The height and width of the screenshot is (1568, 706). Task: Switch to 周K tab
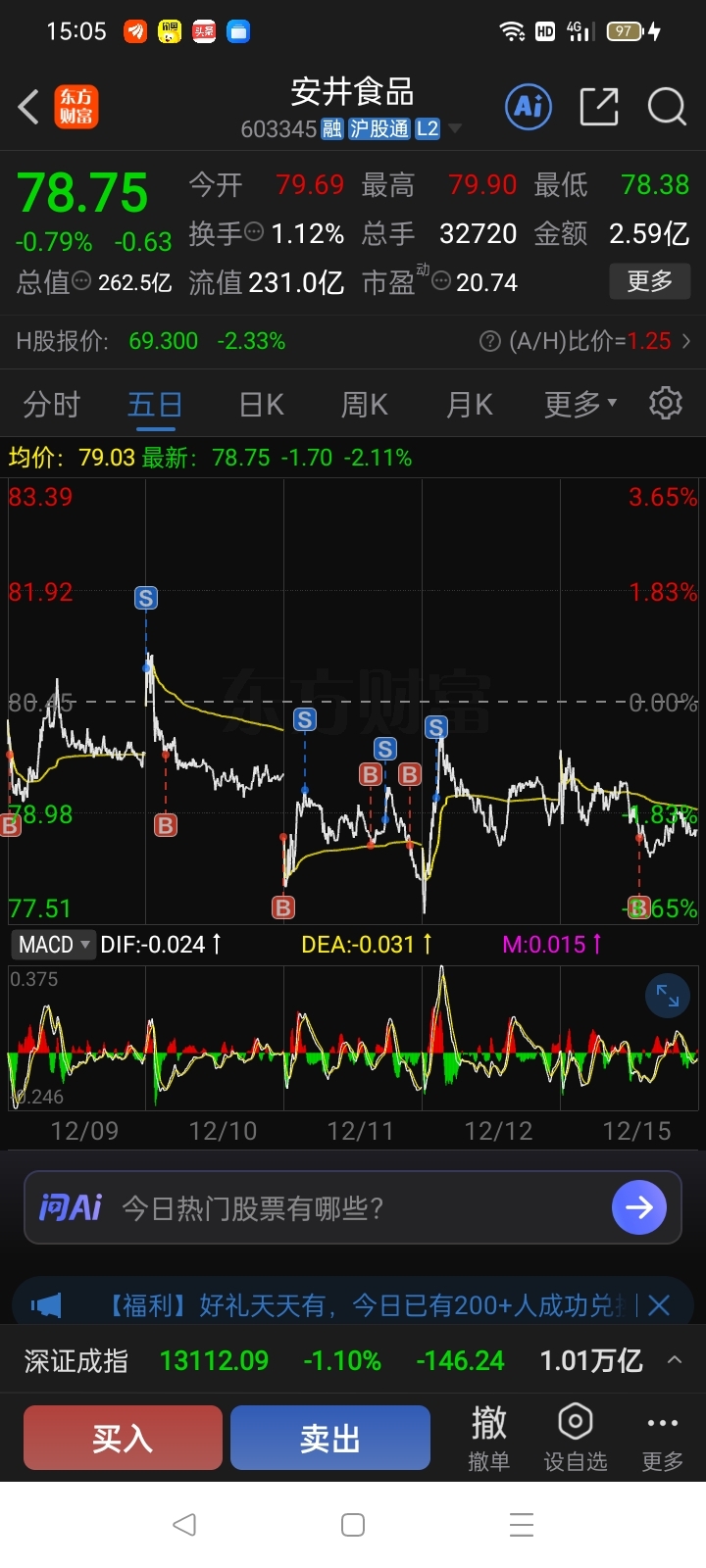(x=364, y=404)
